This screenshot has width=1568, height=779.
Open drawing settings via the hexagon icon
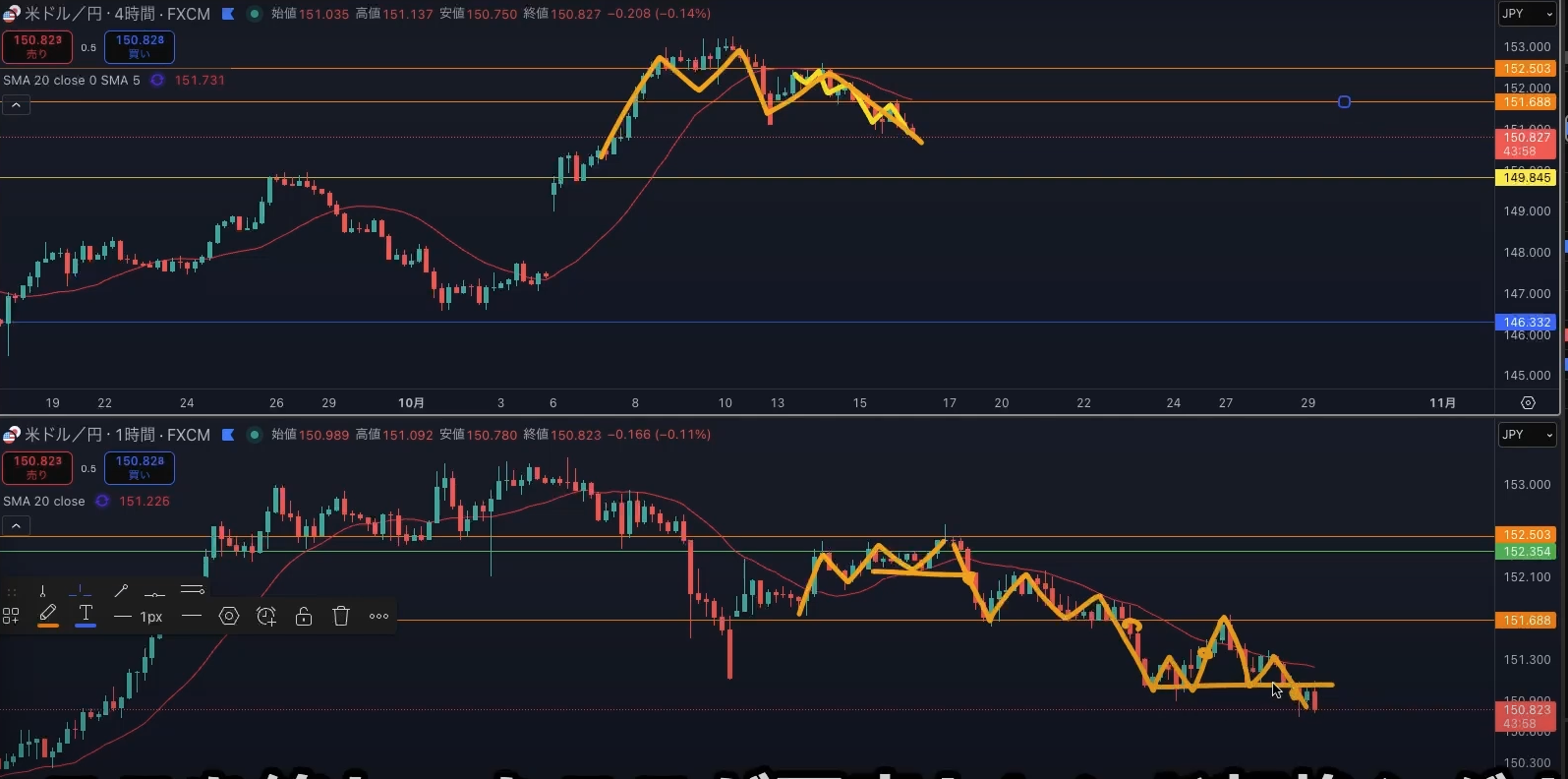[229, 617]
